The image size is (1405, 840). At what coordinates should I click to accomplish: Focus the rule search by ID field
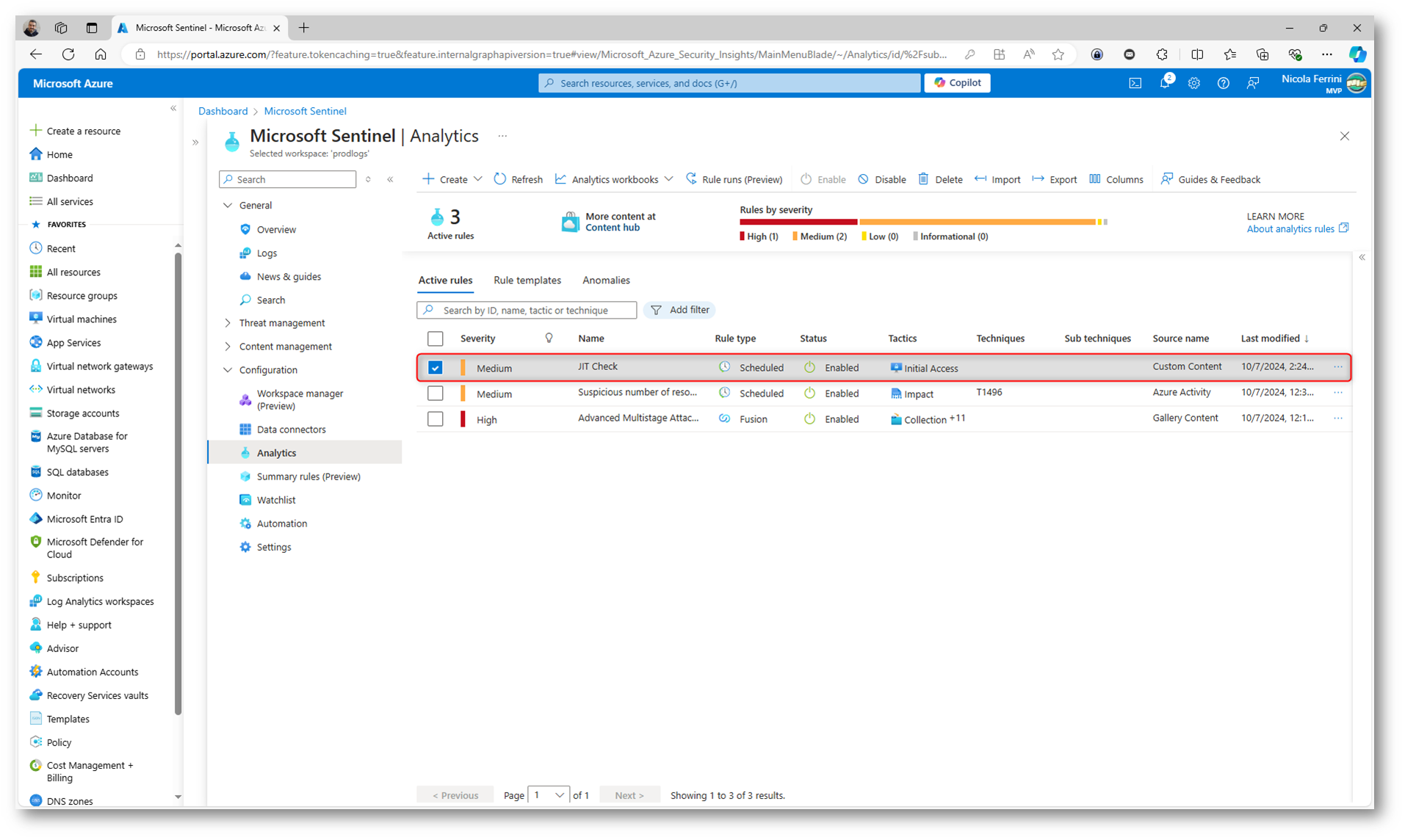click(x=527, y=310)
